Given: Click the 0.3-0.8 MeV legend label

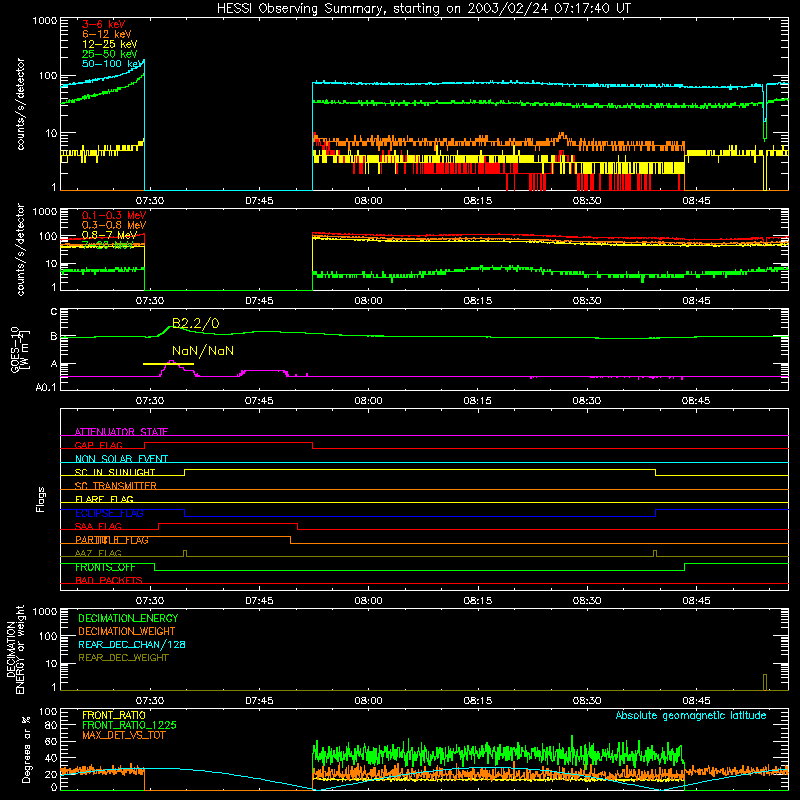Looking at the screenshot, I should click(x=114, y=225).
